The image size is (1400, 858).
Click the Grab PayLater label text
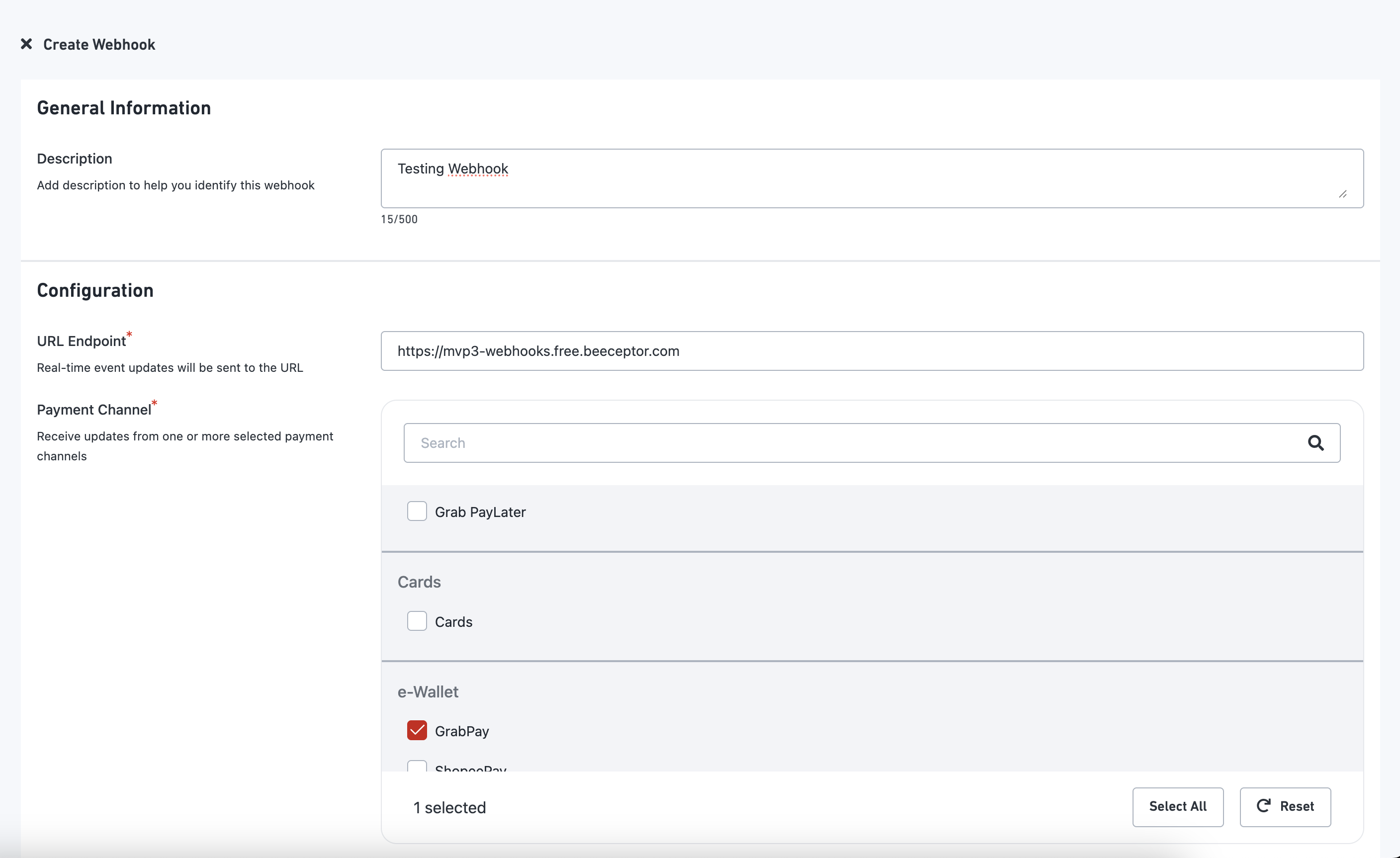tap(480, 512)
